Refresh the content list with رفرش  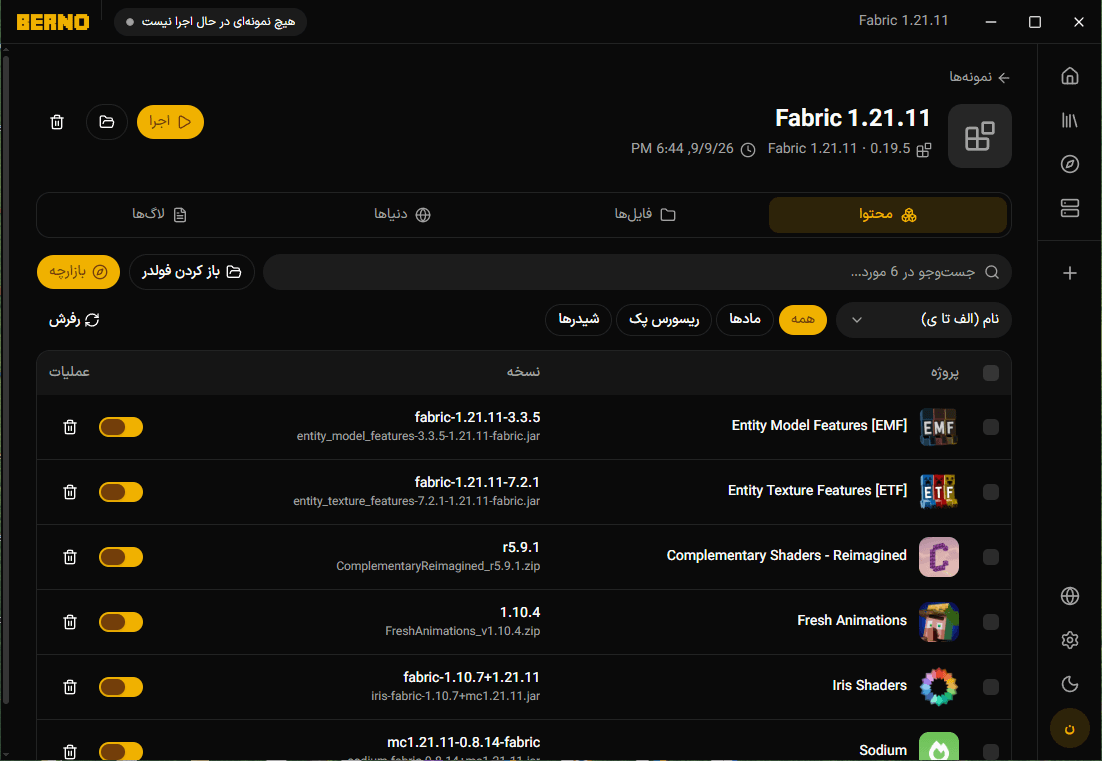pos(74,320)
